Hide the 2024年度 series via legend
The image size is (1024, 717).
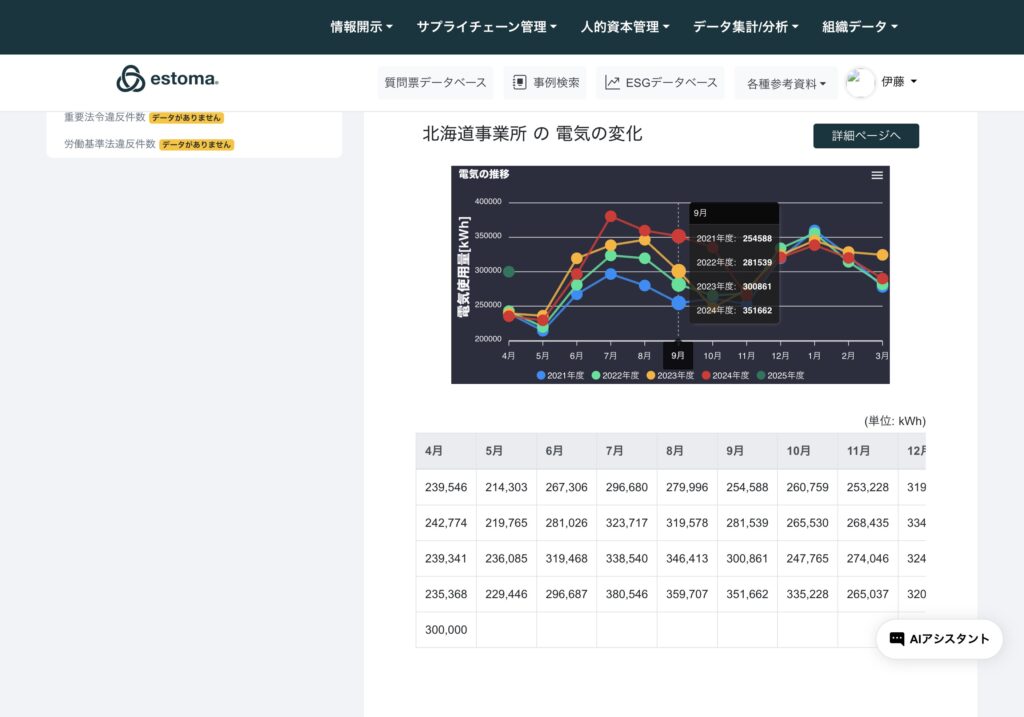click(x=725, y=376)
